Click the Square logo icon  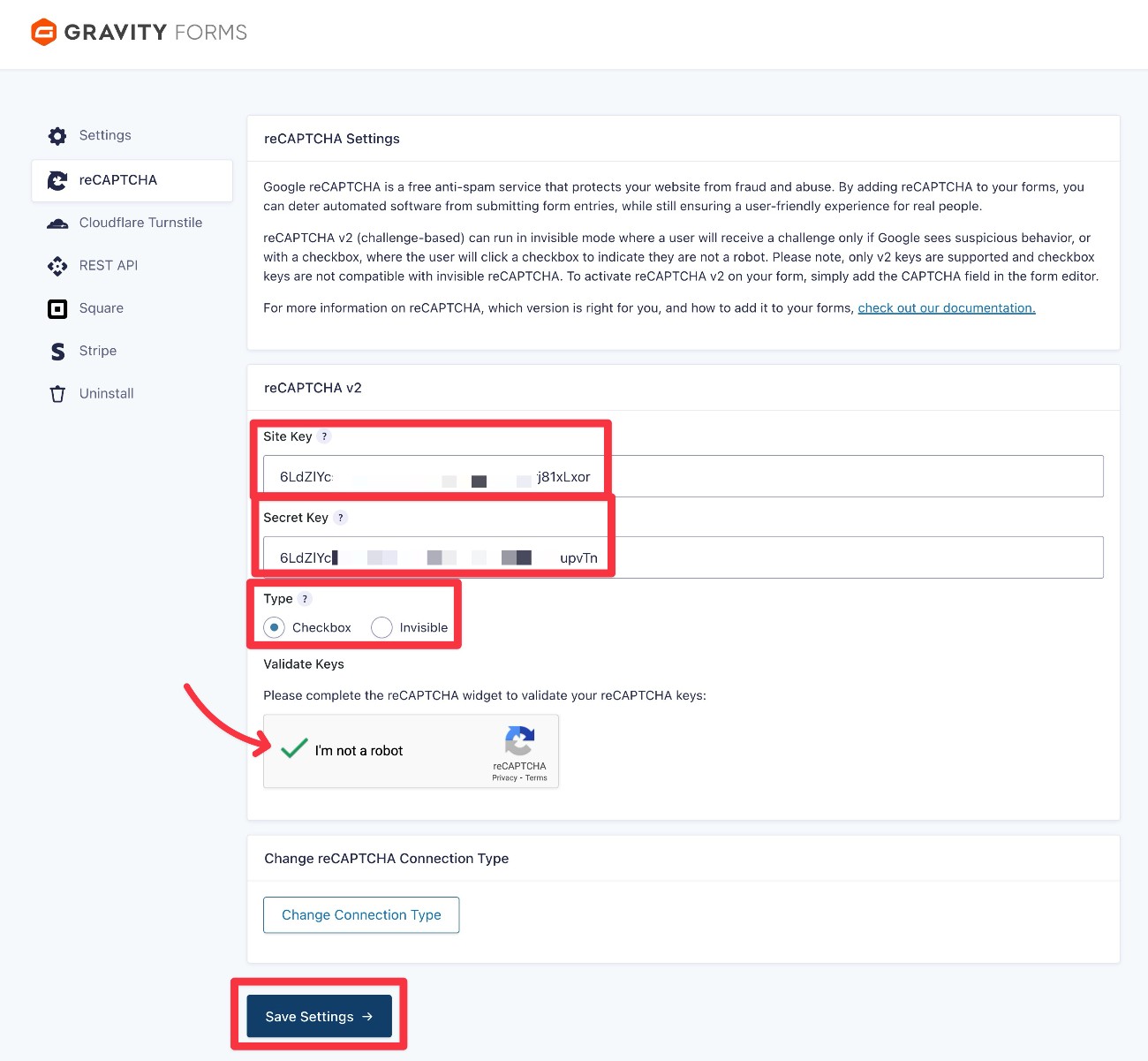[x=57, y=308]
